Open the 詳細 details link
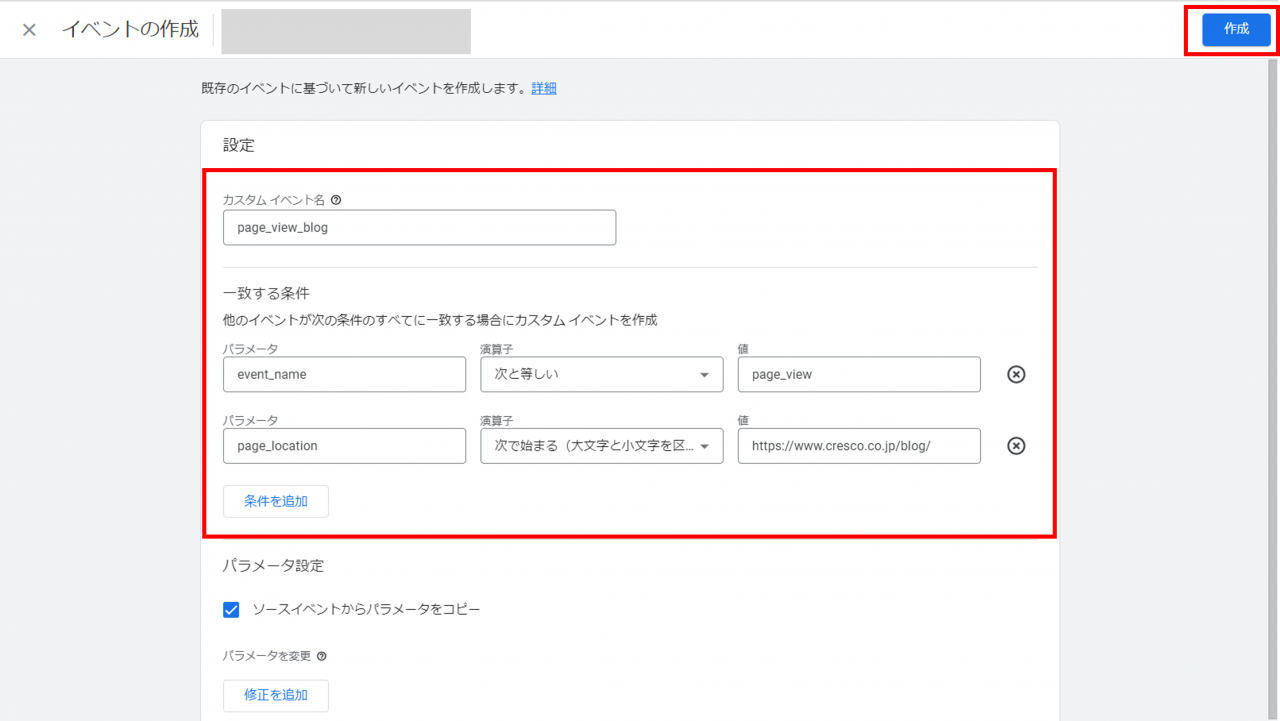The image size is (1280, 721). pyautogui.click(x=544, y=88)
